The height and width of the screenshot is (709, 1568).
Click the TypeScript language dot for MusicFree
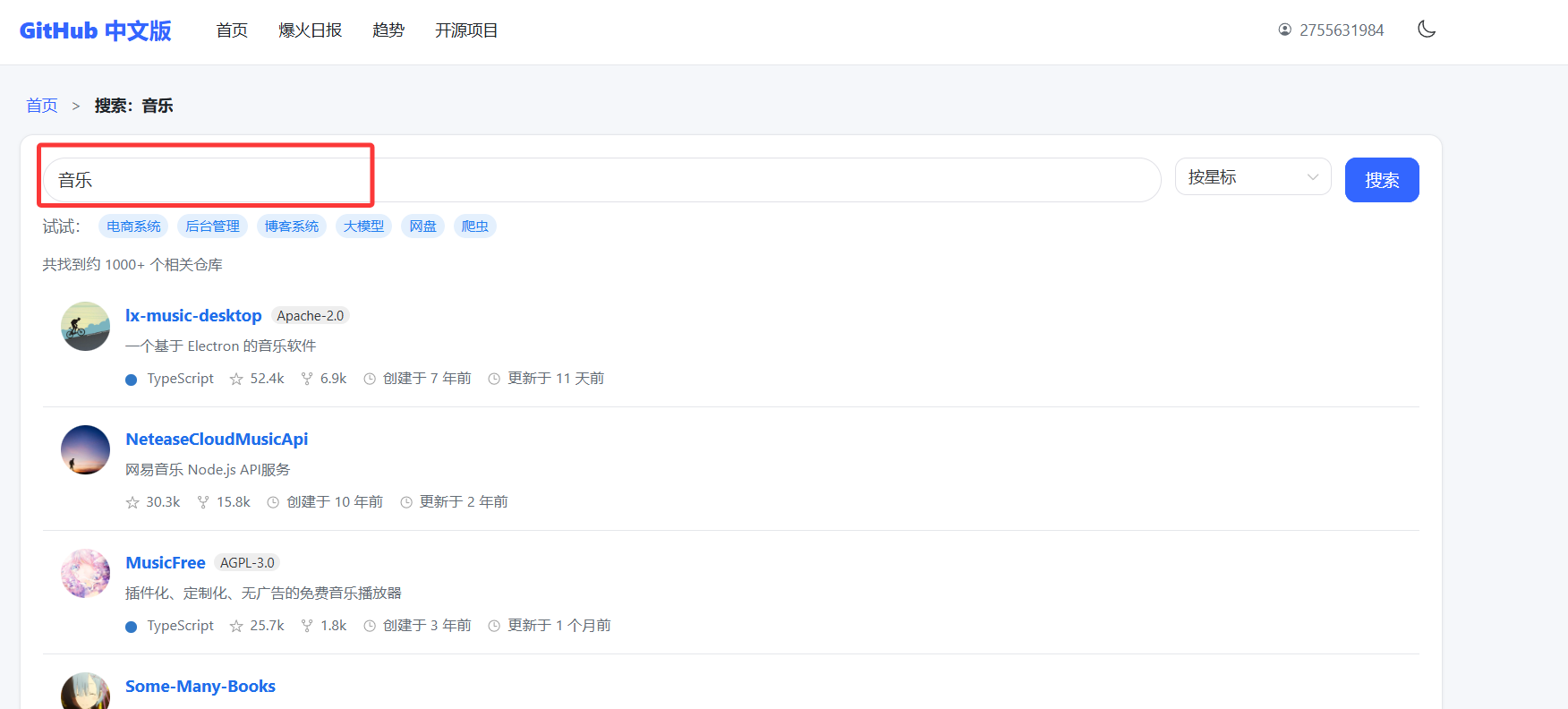click(132, 627)
